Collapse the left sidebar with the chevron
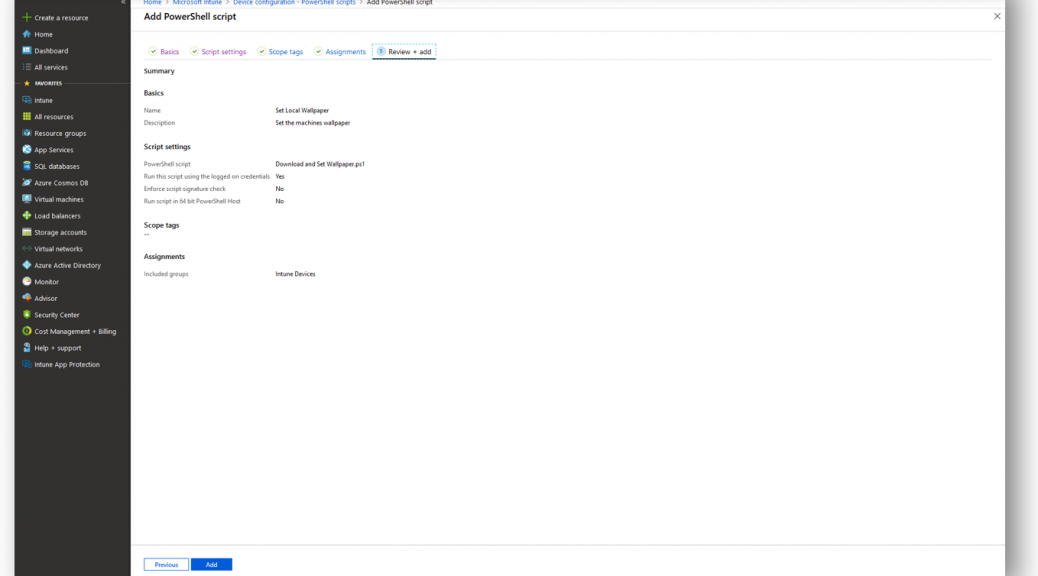1038x576 pixels. 123,2
